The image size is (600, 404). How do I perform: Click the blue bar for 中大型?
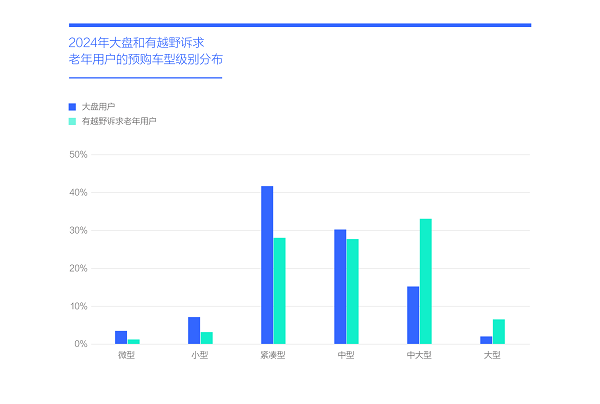pos(413,315)
